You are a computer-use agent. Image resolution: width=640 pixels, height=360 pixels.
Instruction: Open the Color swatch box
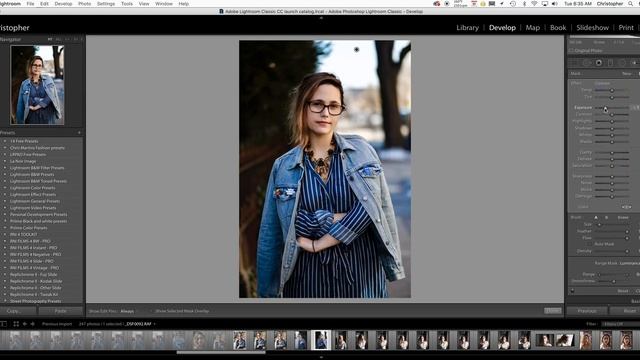pyautogui.click(x=626, y=207)
